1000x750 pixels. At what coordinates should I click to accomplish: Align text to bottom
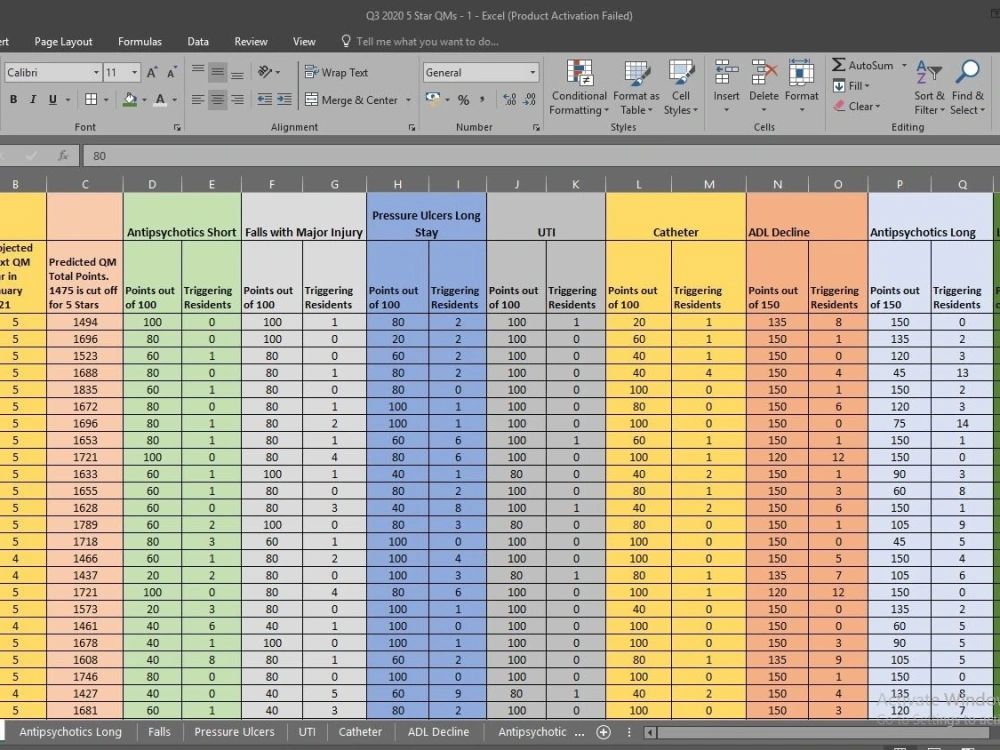click(x=237, y=72)
